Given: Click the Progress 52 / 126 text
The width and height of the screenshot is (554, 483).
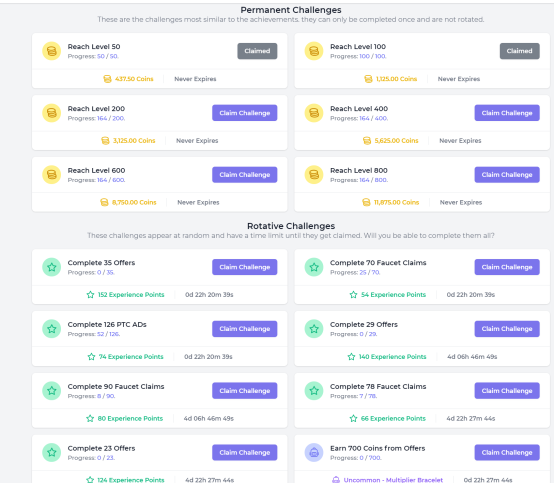Looking at the screenshot, I should coord(94,334).
